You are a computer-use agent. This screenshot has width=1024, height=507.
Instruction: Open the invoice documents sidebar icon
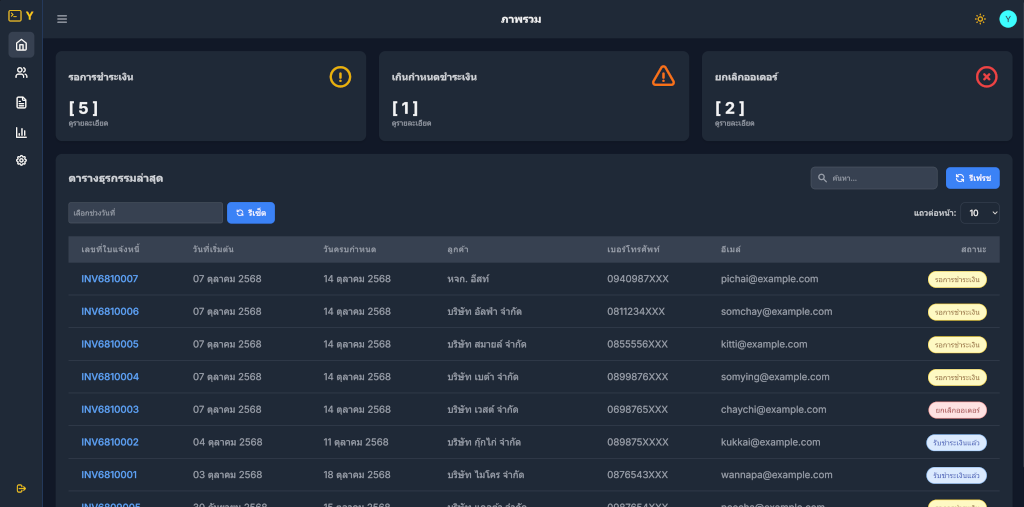(x=21, y=102)
